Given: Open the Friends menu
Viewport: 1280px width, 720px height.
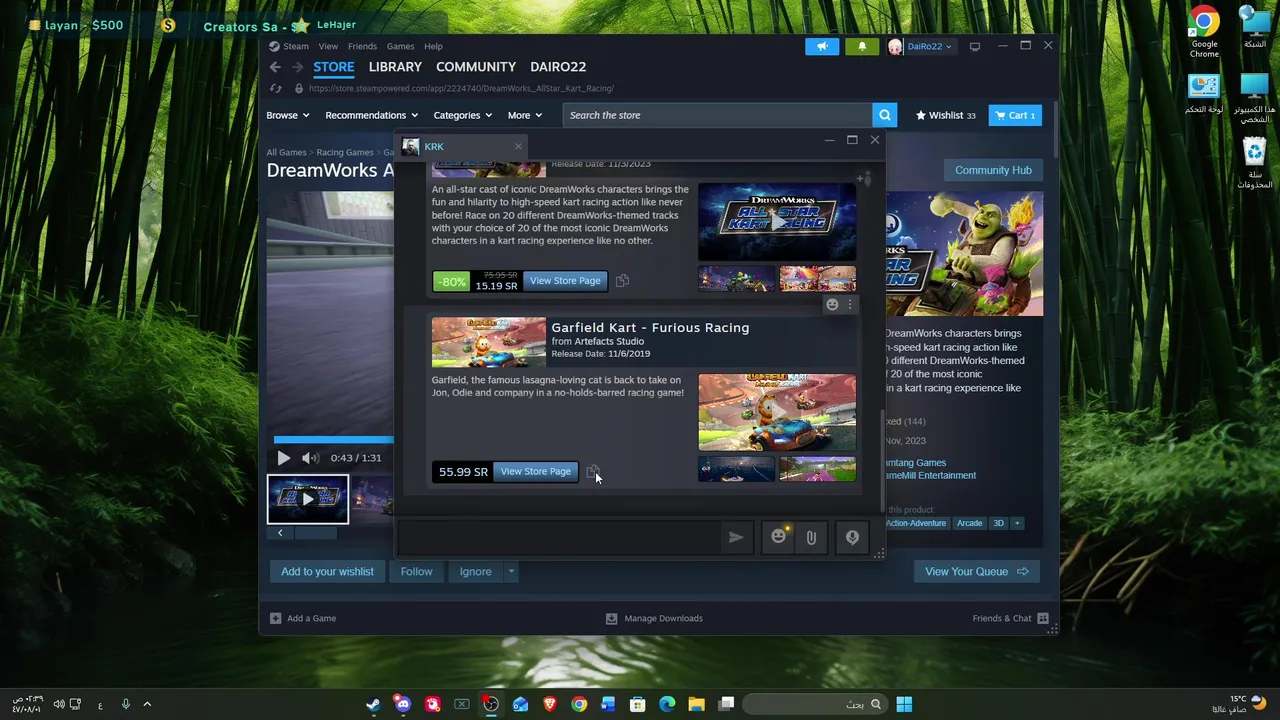Looking at the screenshot, I should [362, 46].
